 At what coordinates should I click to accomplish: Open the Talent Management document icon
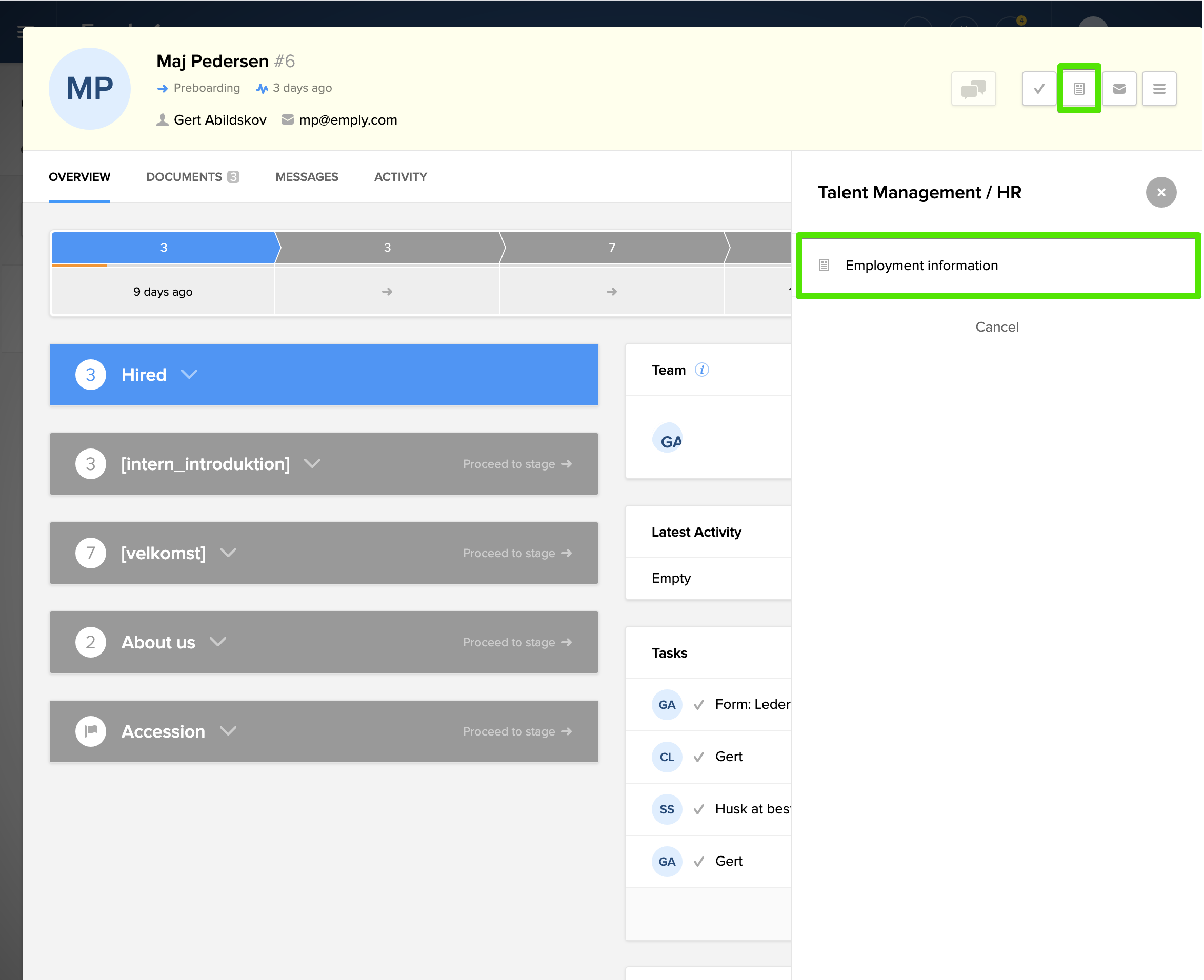click(x=1079, y=89)
